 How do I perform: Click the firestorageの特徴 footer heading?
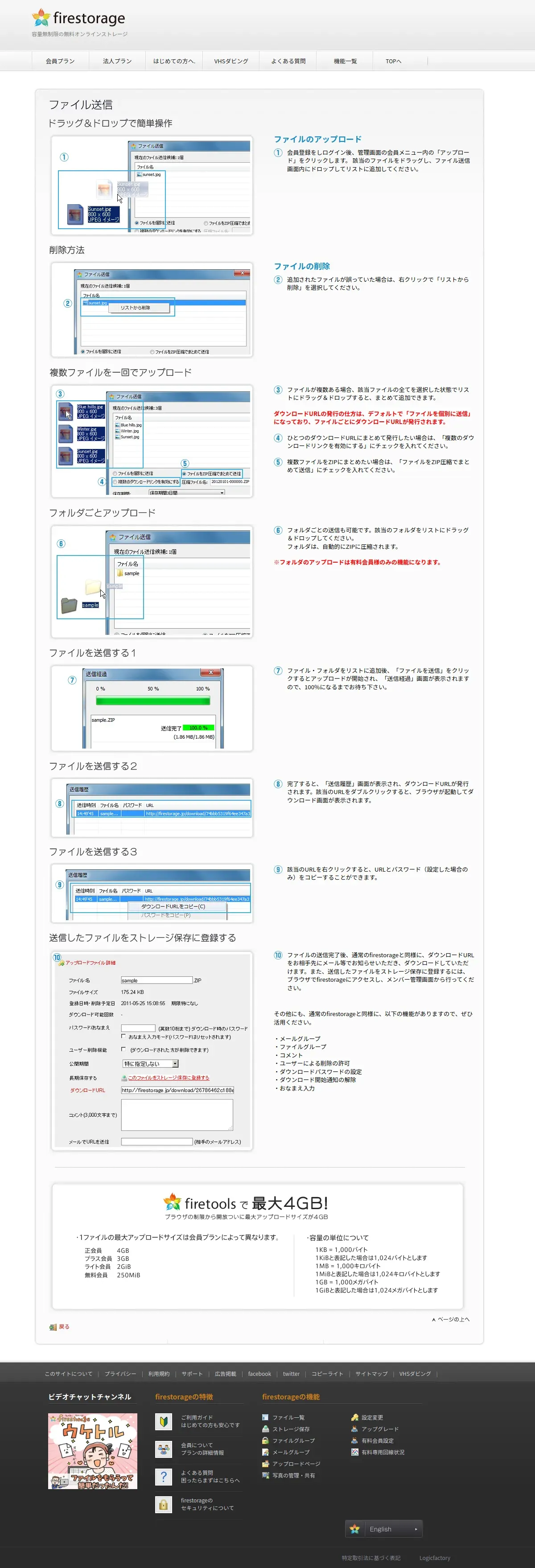[x=184, y=1396]
